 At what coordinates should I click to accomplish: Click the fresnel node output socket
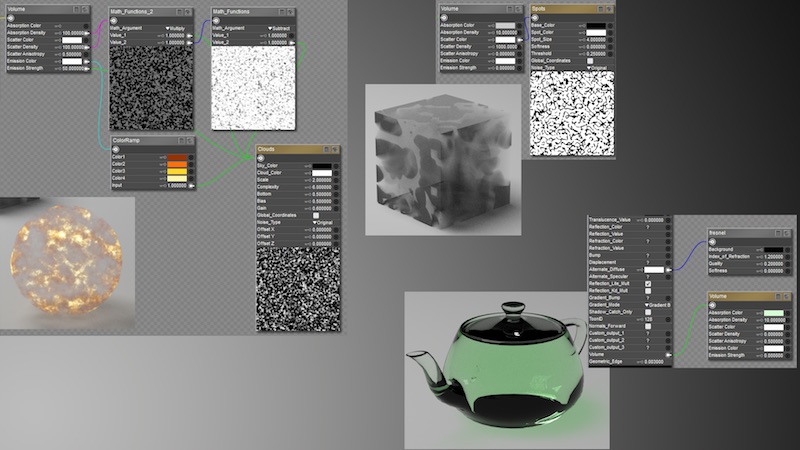712,241
